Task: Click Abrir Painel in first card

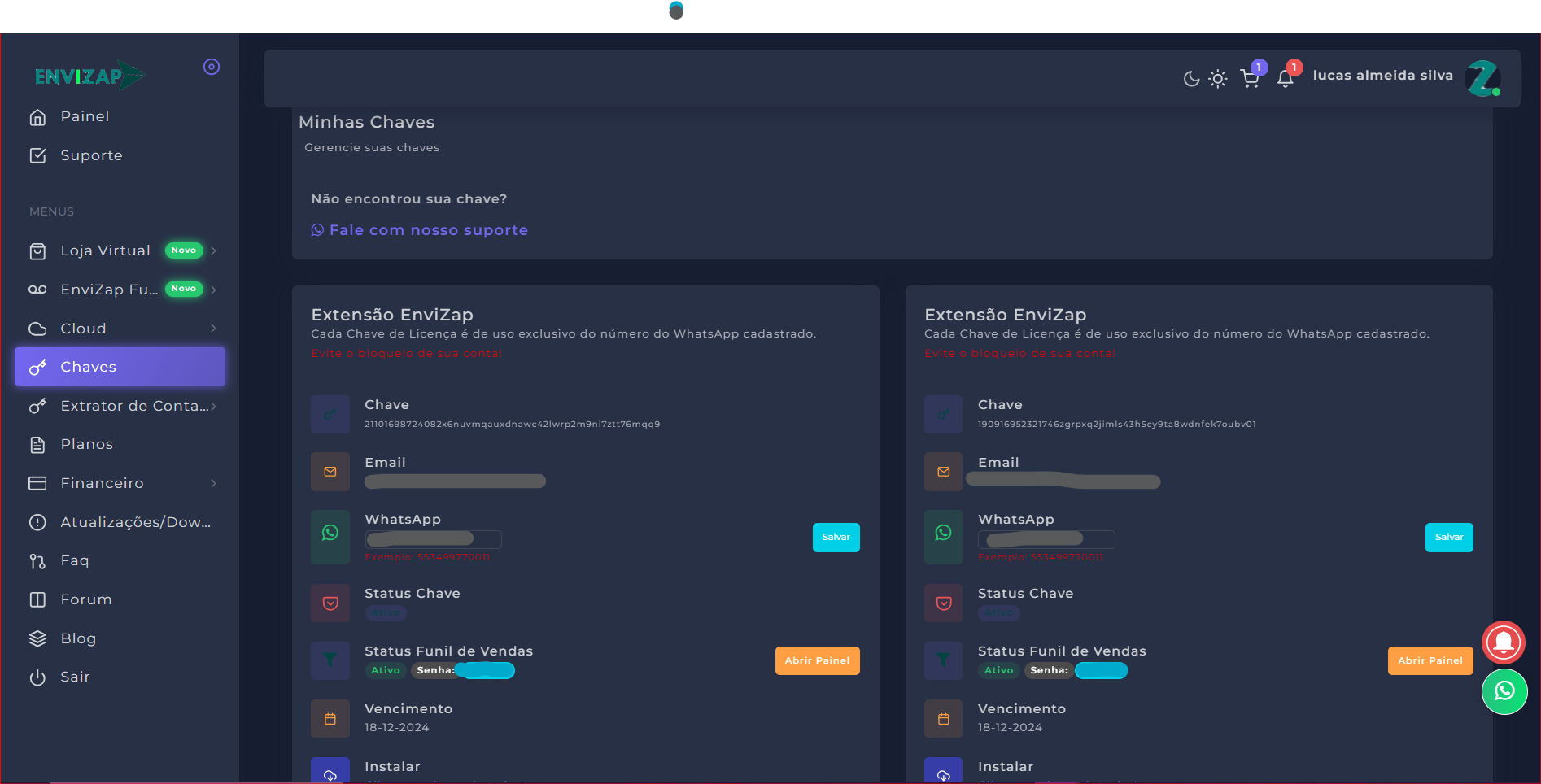Action: (x=817, y=660)
